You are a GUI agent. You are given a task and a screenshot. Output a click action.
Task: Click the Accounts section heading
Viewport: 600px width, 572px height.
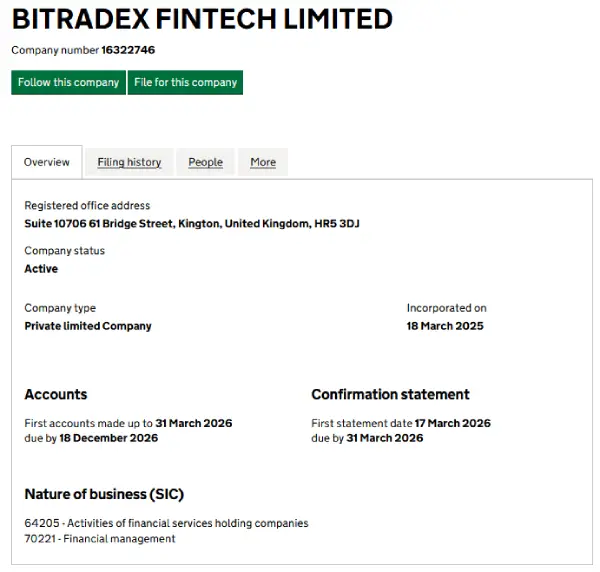point(56,394)
